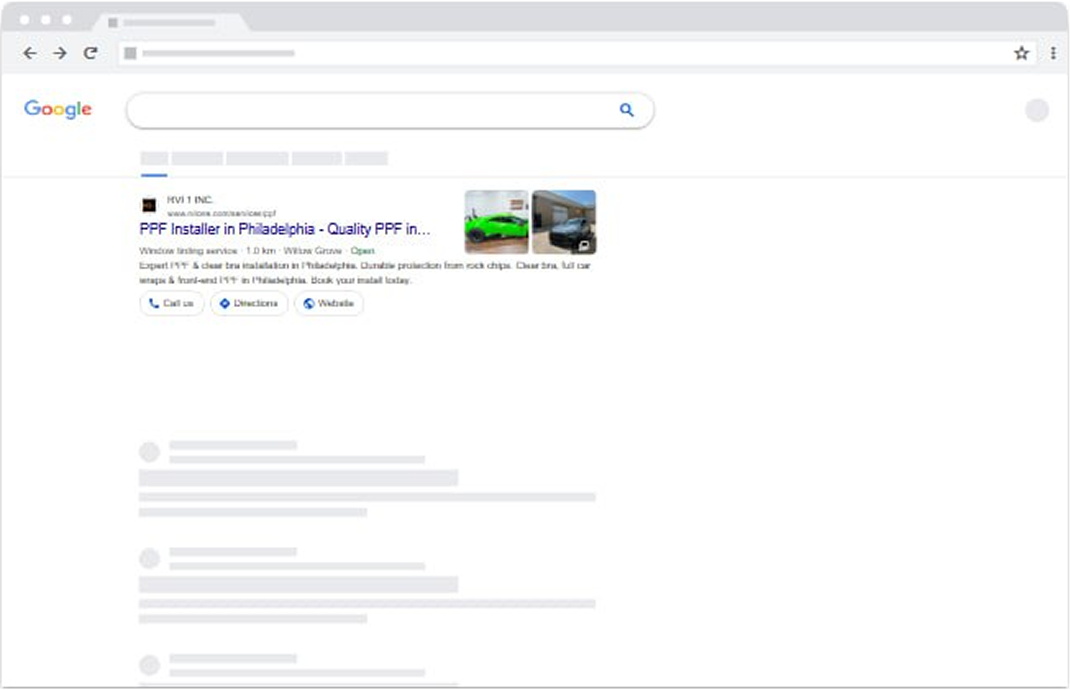Click the Google logo
Screen dimensions: 1070x690
(x=58, y=109)
